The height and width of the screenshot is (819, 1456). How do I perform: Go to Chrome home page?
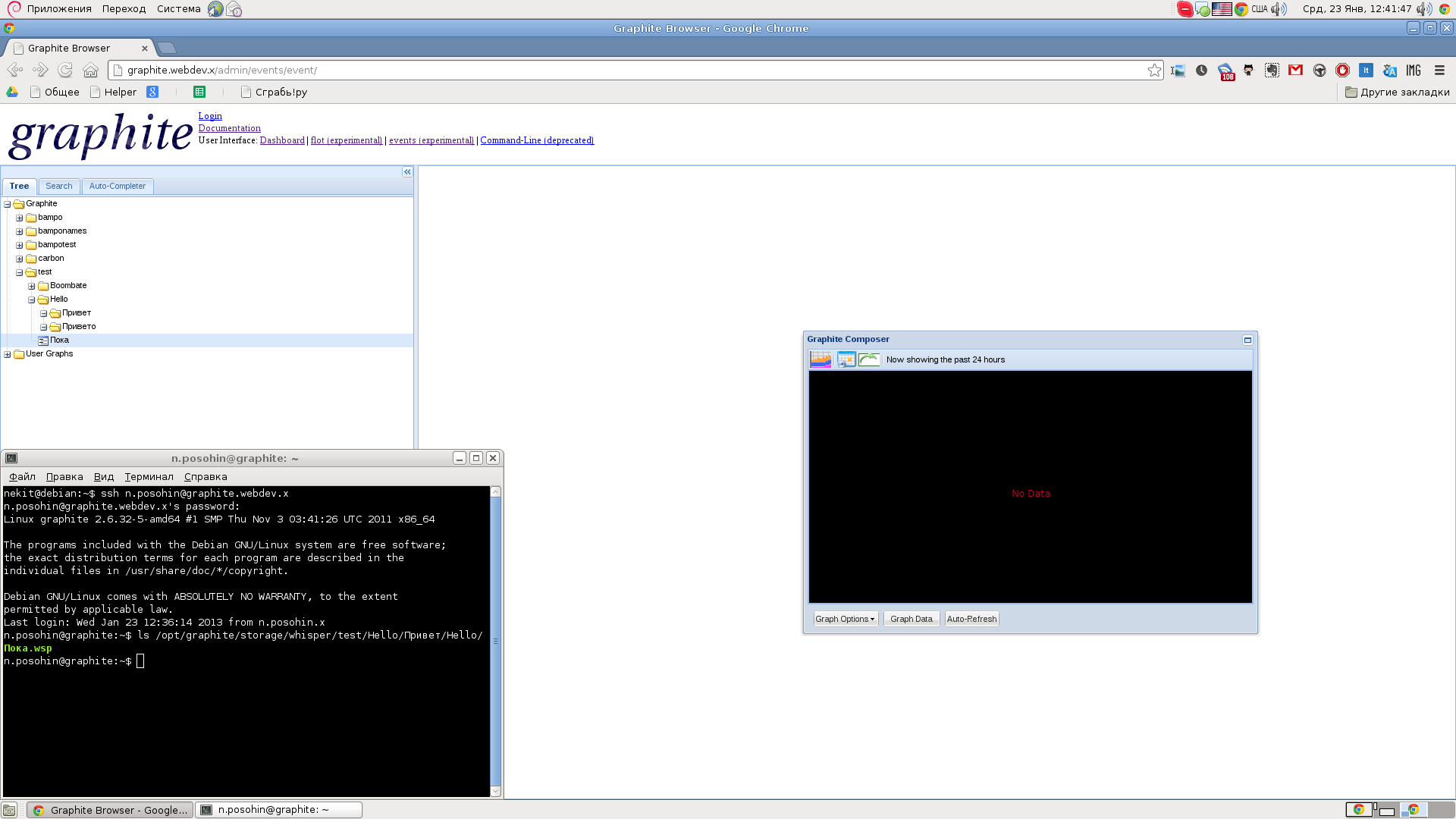90,70
